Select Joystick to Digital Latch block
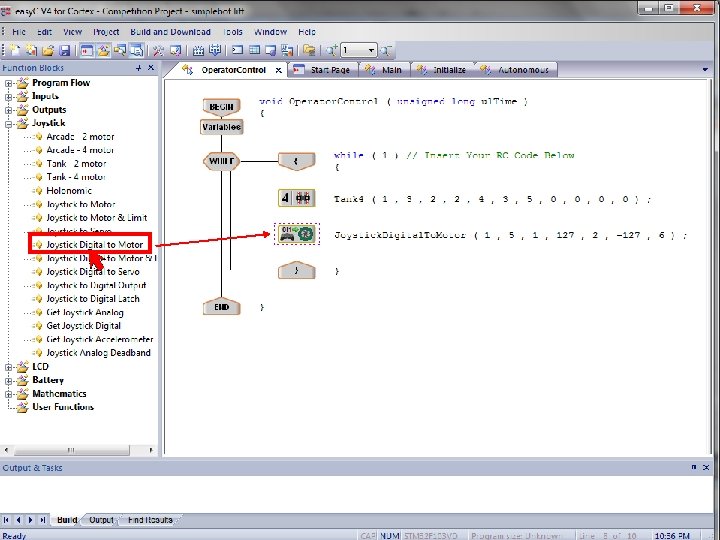 click(93, 299)
